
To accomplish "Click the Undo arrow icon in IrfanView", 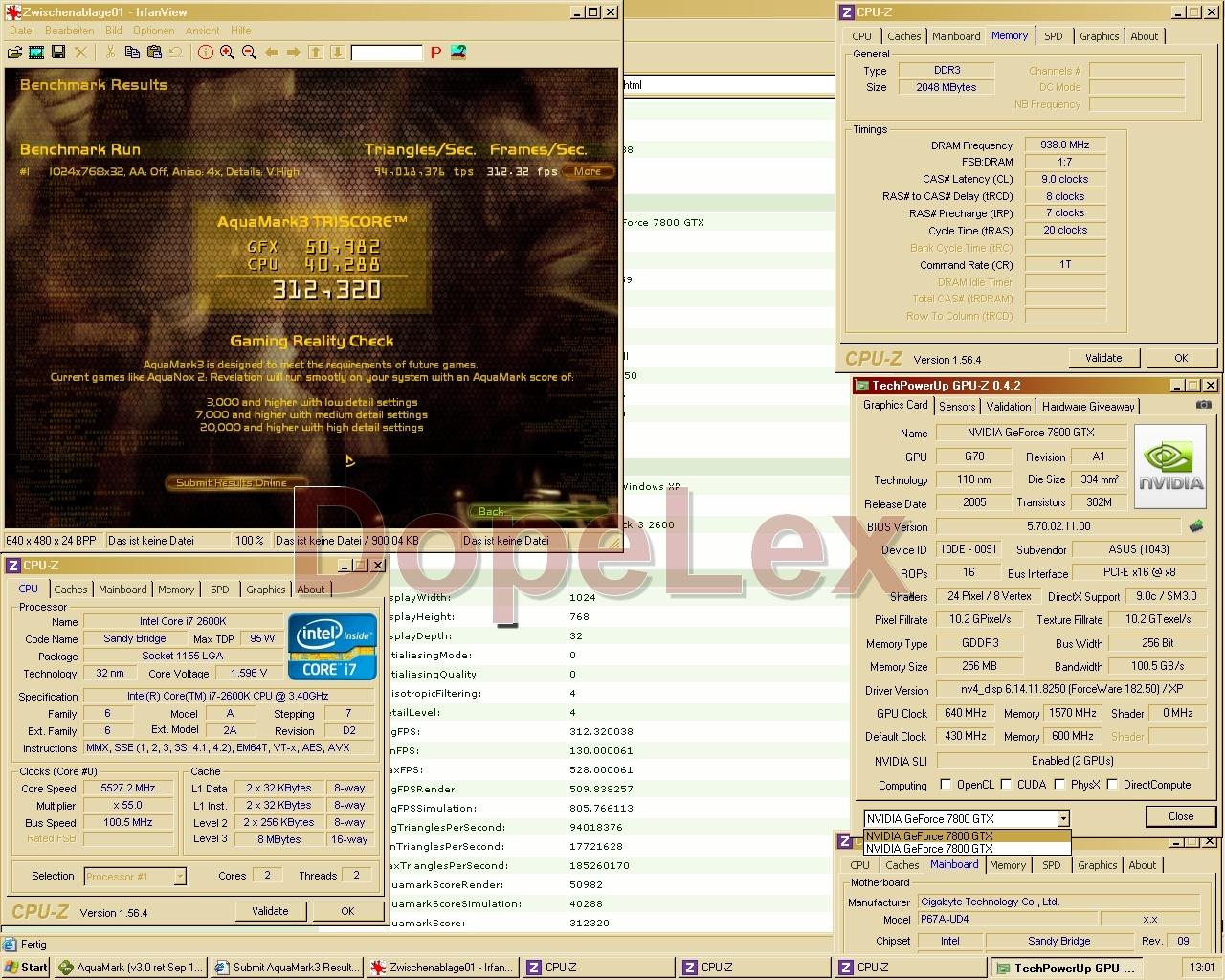I will [x=176, y=53].
